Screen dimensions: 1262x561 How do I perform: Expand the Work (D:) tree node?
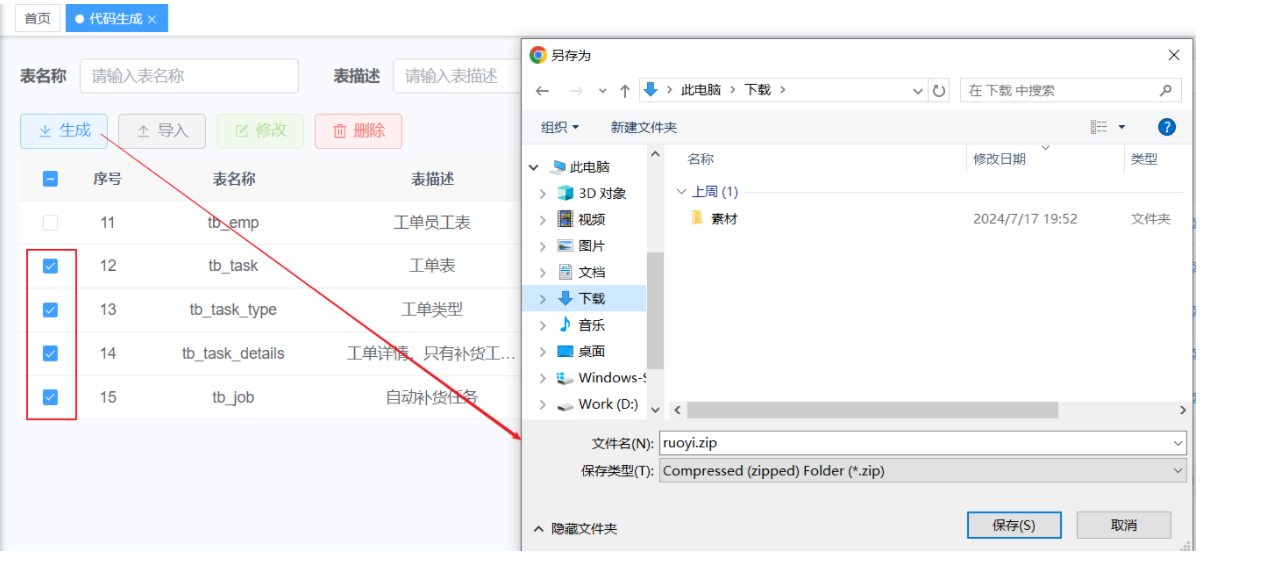click(x=543, y=404)
